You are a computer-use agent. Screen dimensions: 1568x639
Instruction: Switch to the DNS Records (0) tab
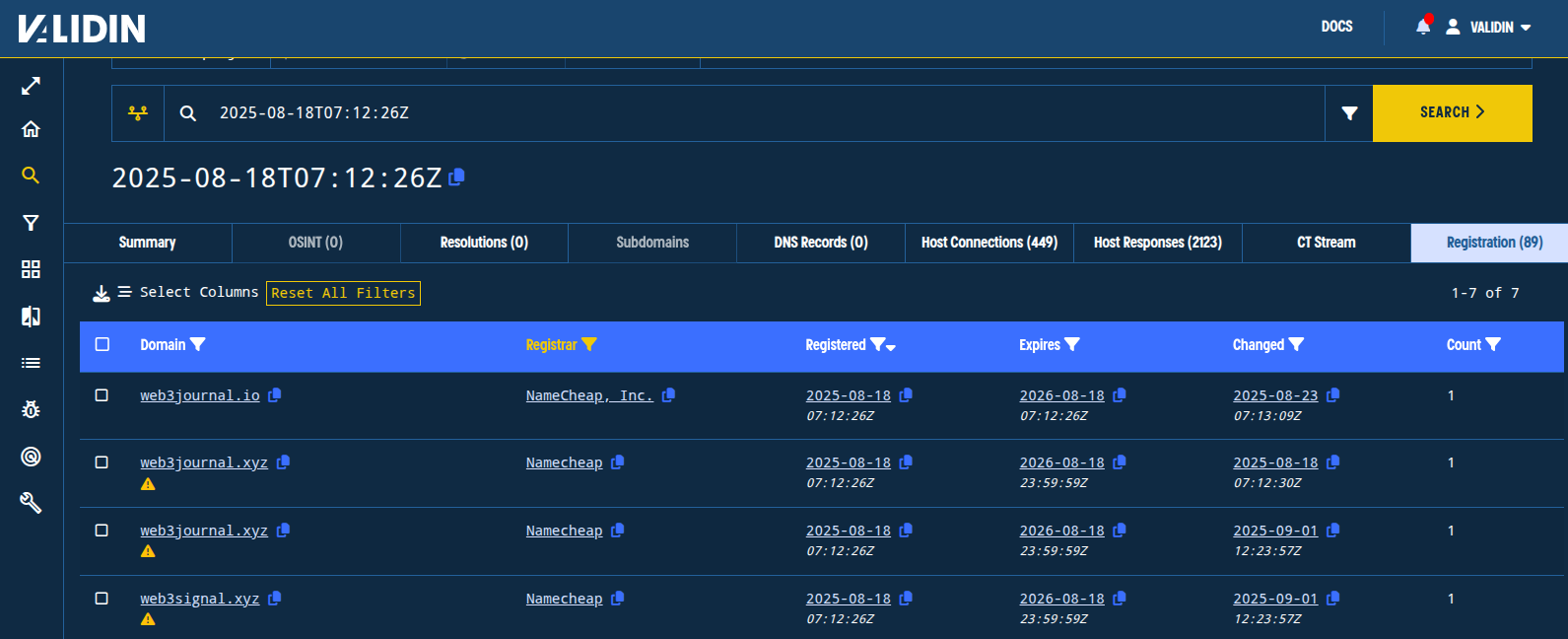click(x=821, y=243)
